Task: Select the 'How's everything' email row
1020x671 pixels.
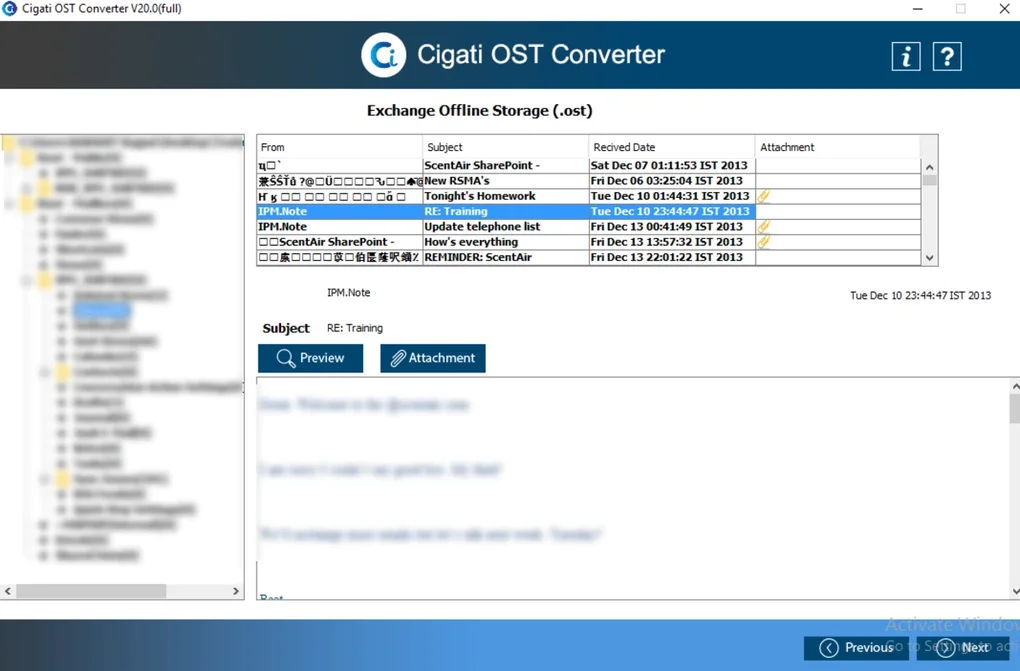Action: [589, 241]
